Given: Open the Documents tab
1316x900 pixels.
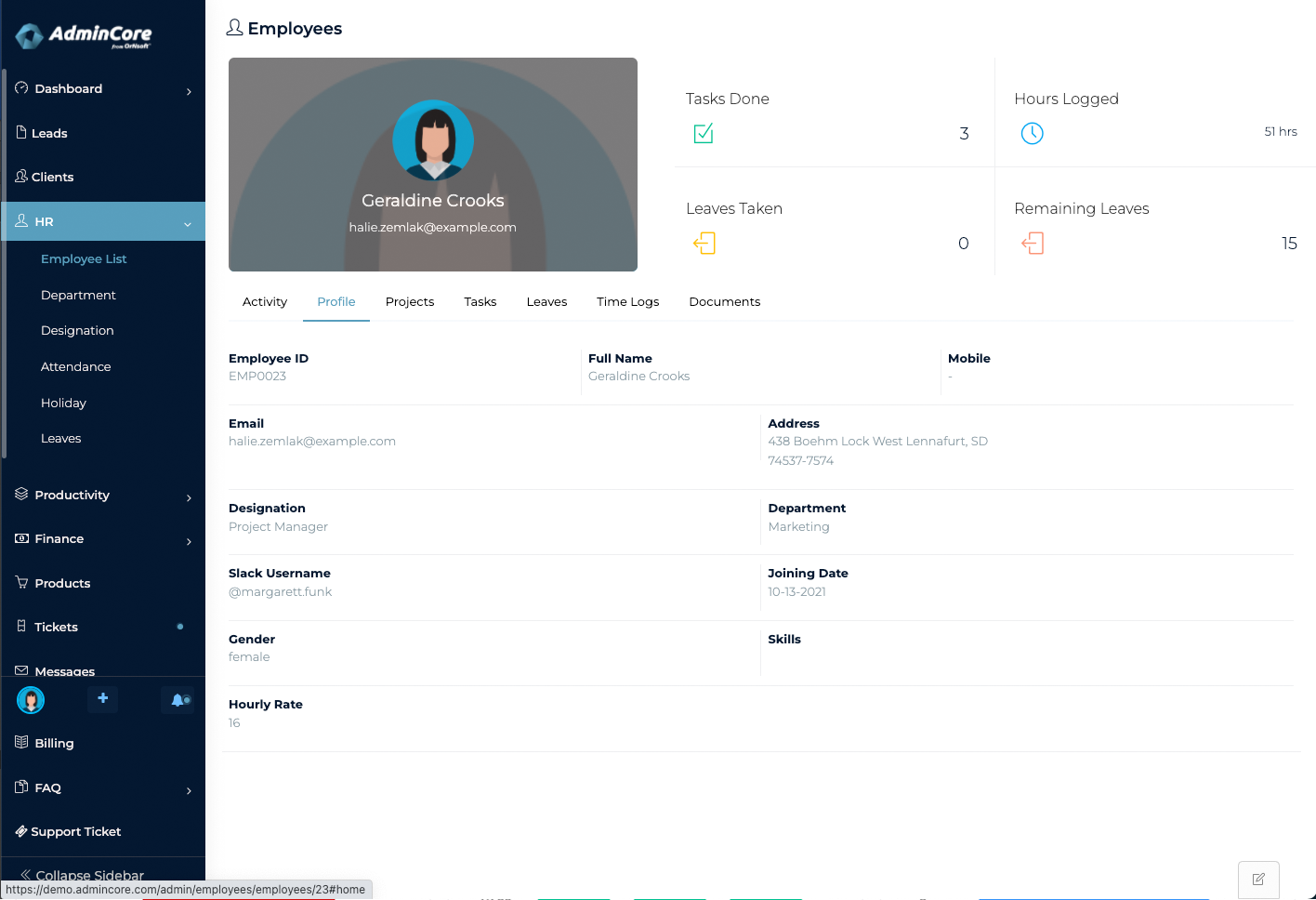Looking at the screenshot, I should coord(724,302).
